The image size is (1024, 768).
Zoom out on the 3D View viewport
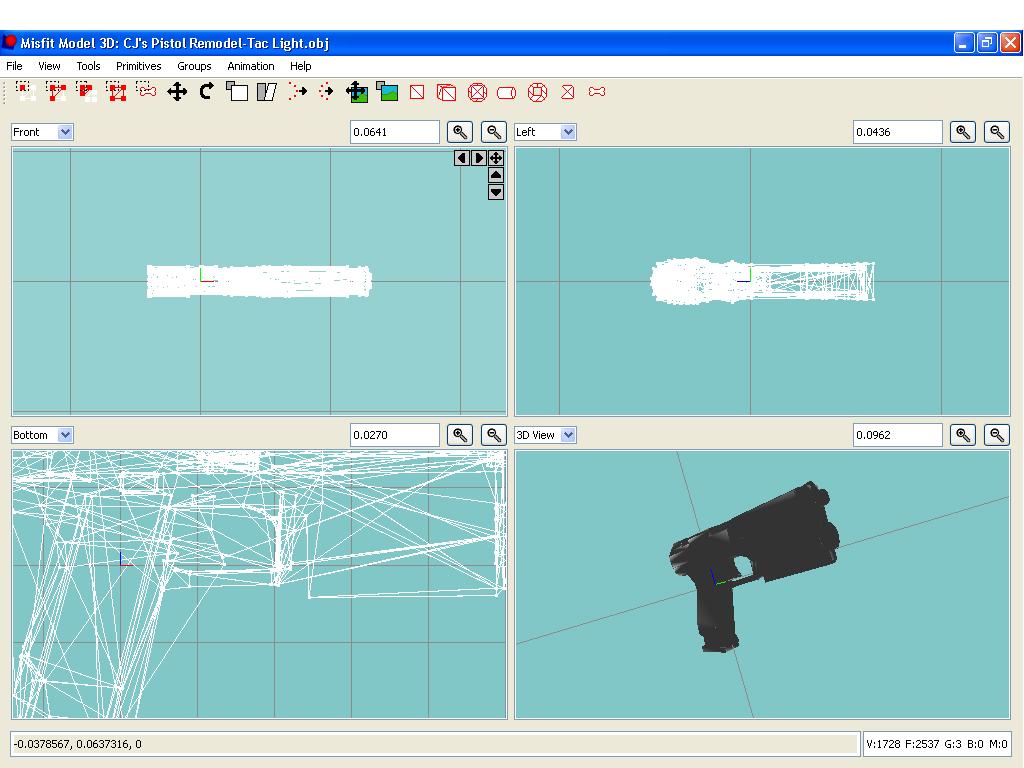click(997, 435)
